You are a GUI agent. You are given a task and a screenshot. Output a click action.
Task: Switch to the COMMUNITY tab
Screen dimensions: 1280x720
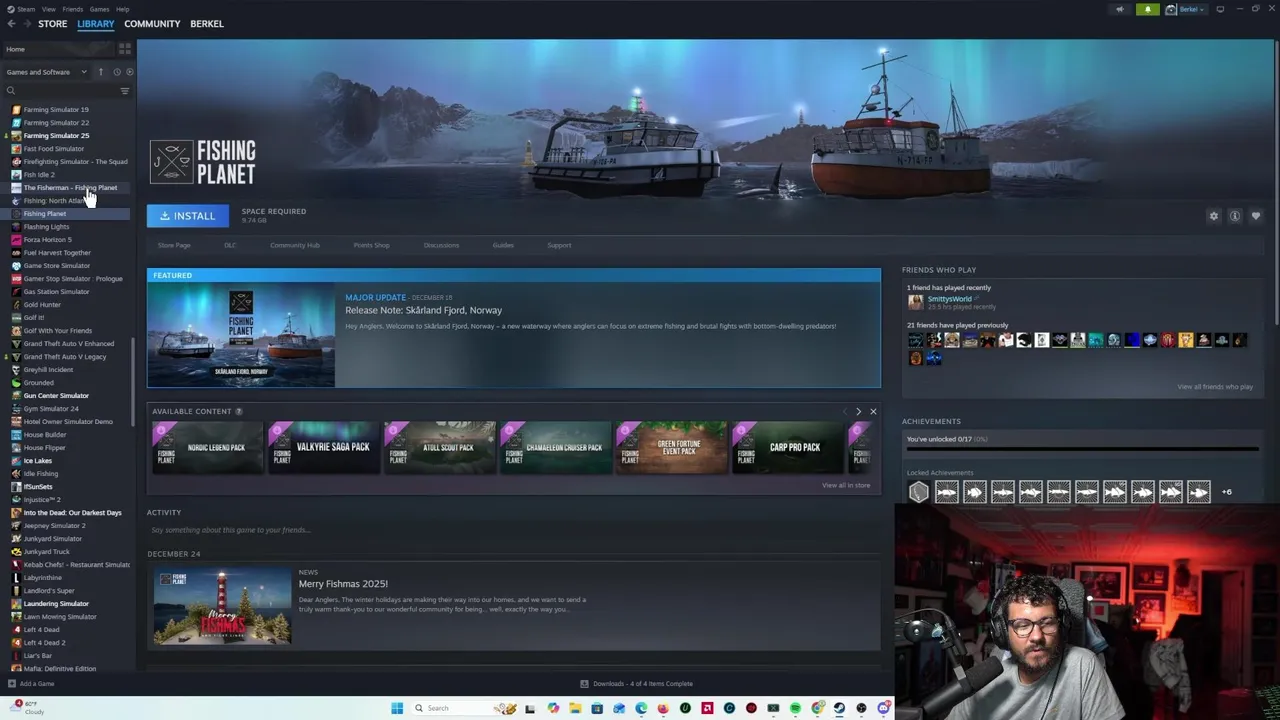(152, 24)
